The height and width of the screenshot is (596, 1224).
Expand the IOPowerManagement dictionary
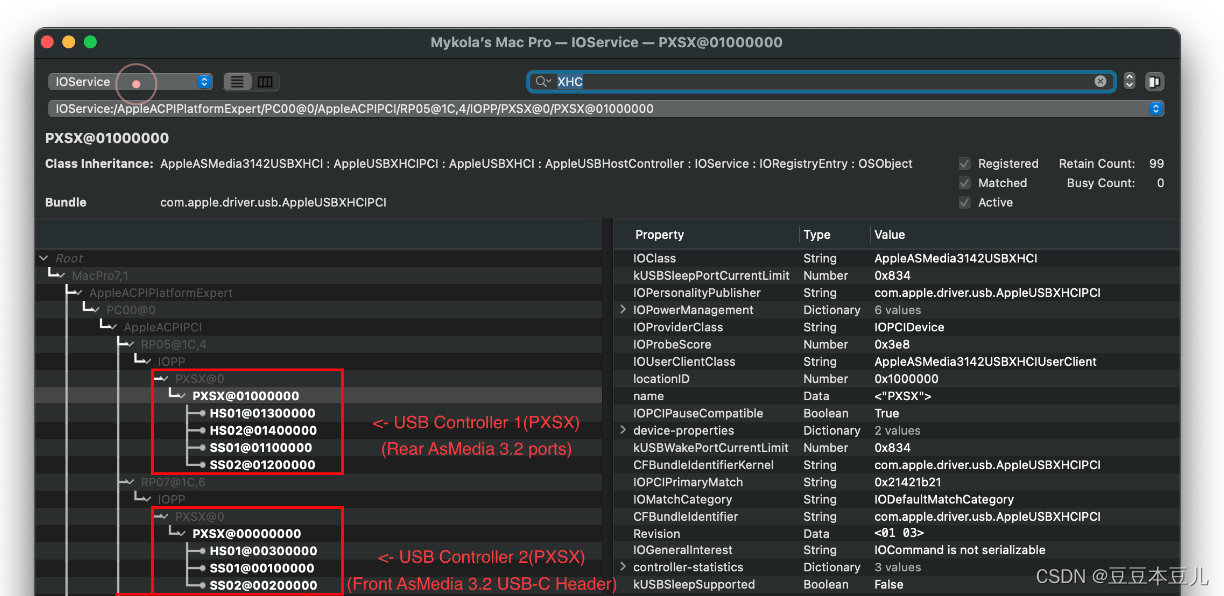(x=624, y=310)
